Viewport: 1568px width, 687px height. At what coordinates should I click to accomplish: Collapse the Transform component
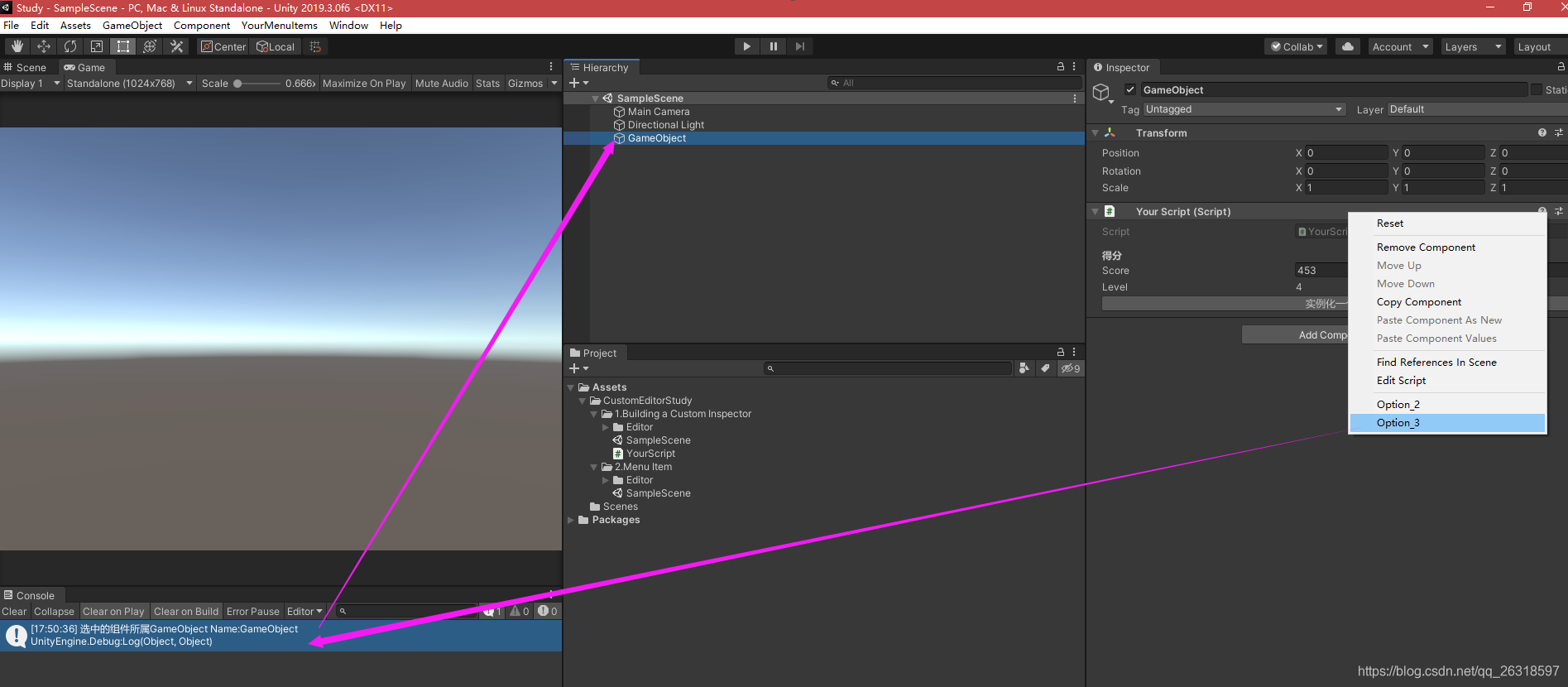(1095, 133)
